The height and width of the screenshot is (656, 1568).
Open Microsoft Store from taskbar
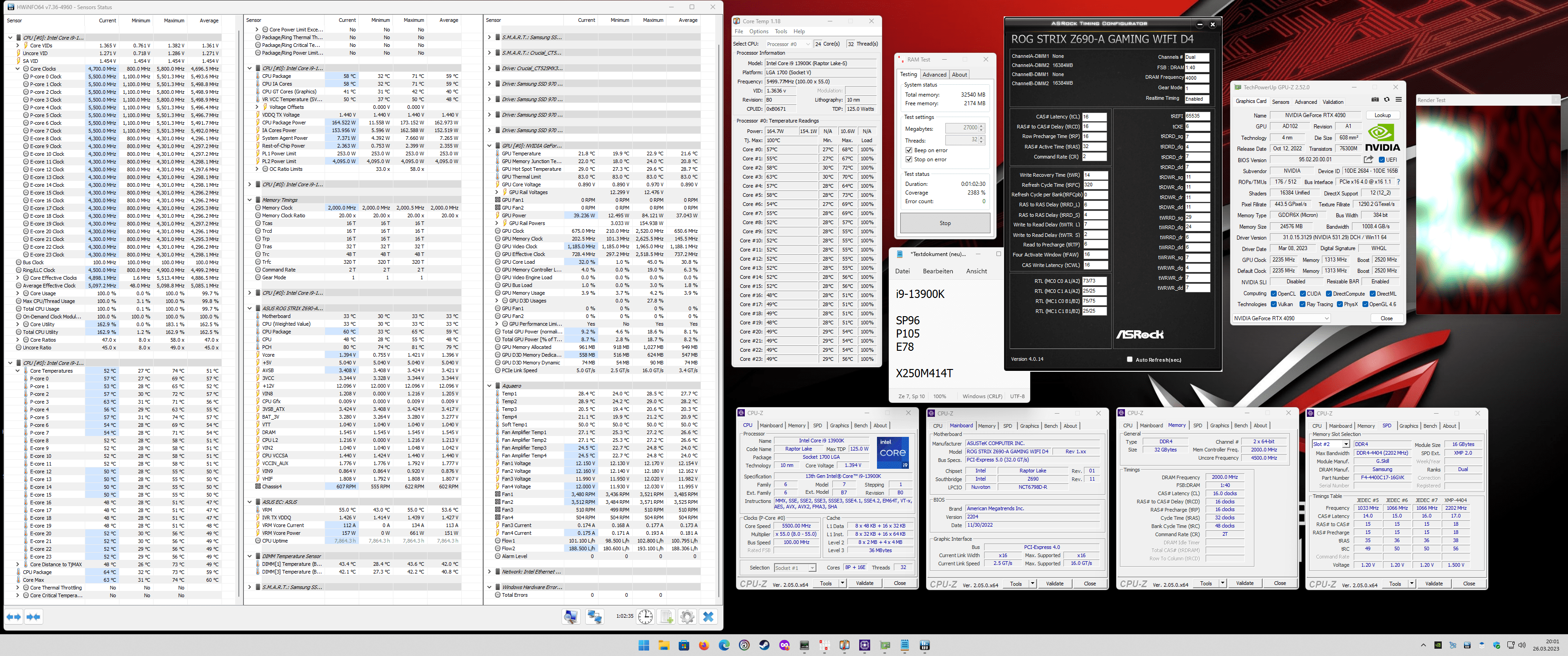pos(684,645)
